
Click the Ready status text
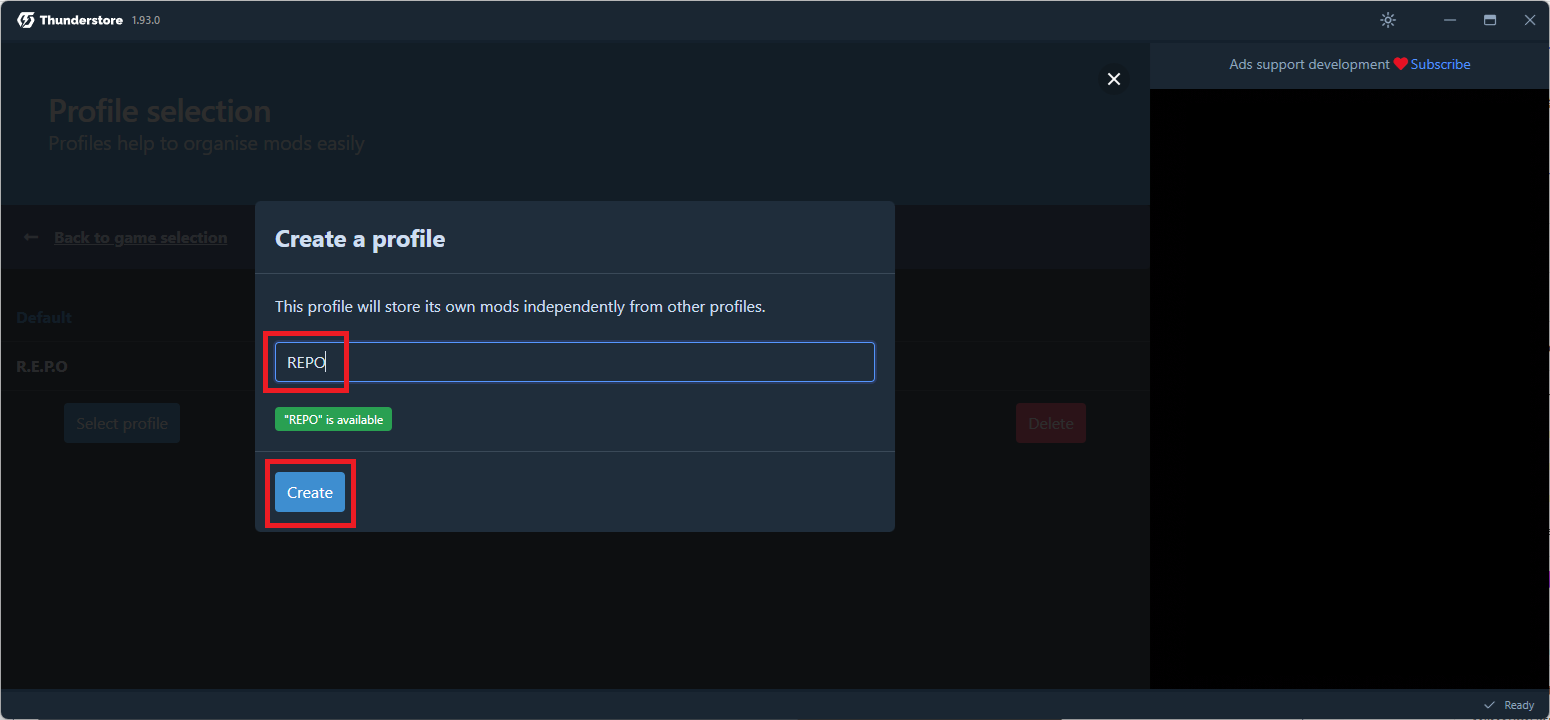pos(1519,705)
